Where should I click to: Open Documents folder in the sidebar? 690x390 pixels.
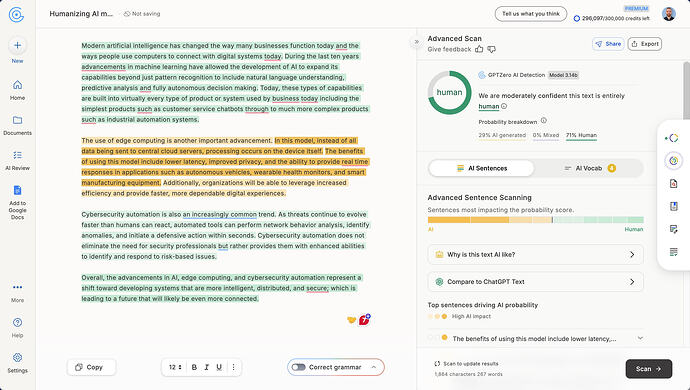pyautogui.click(x=17, y=125)
